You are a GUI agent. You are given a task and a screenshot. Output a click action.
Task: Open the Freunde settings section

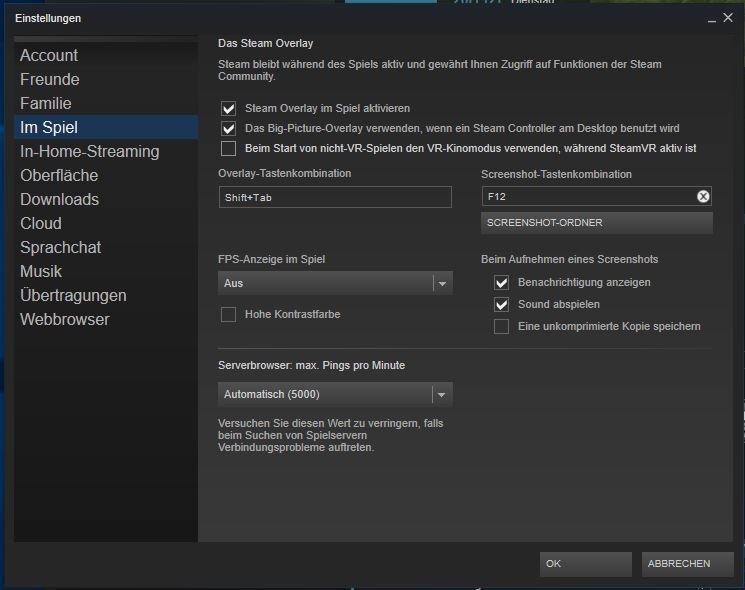point(106,79)
